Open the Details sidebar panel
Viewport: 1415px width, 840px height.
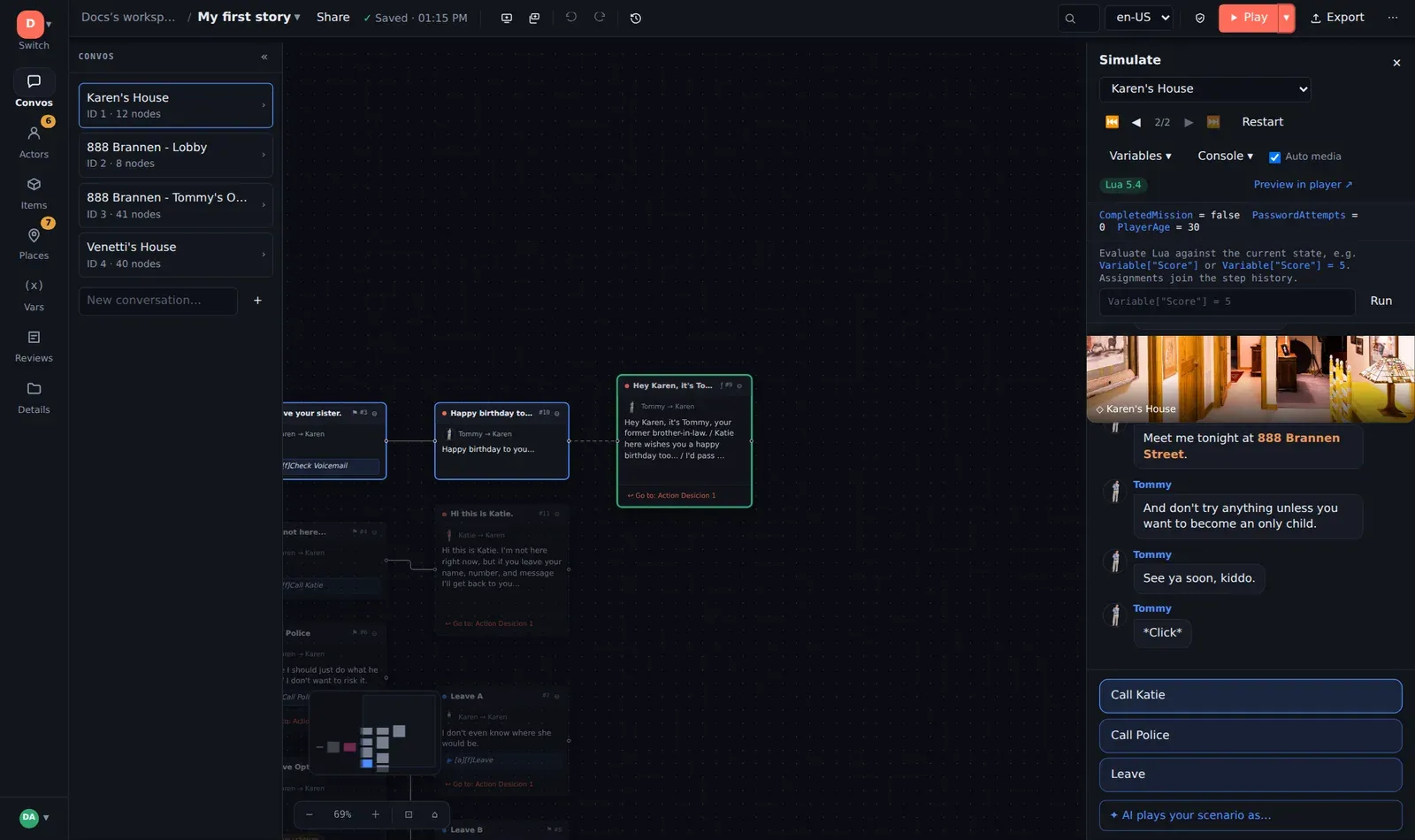pyautogui.click(x=34, y=397)
